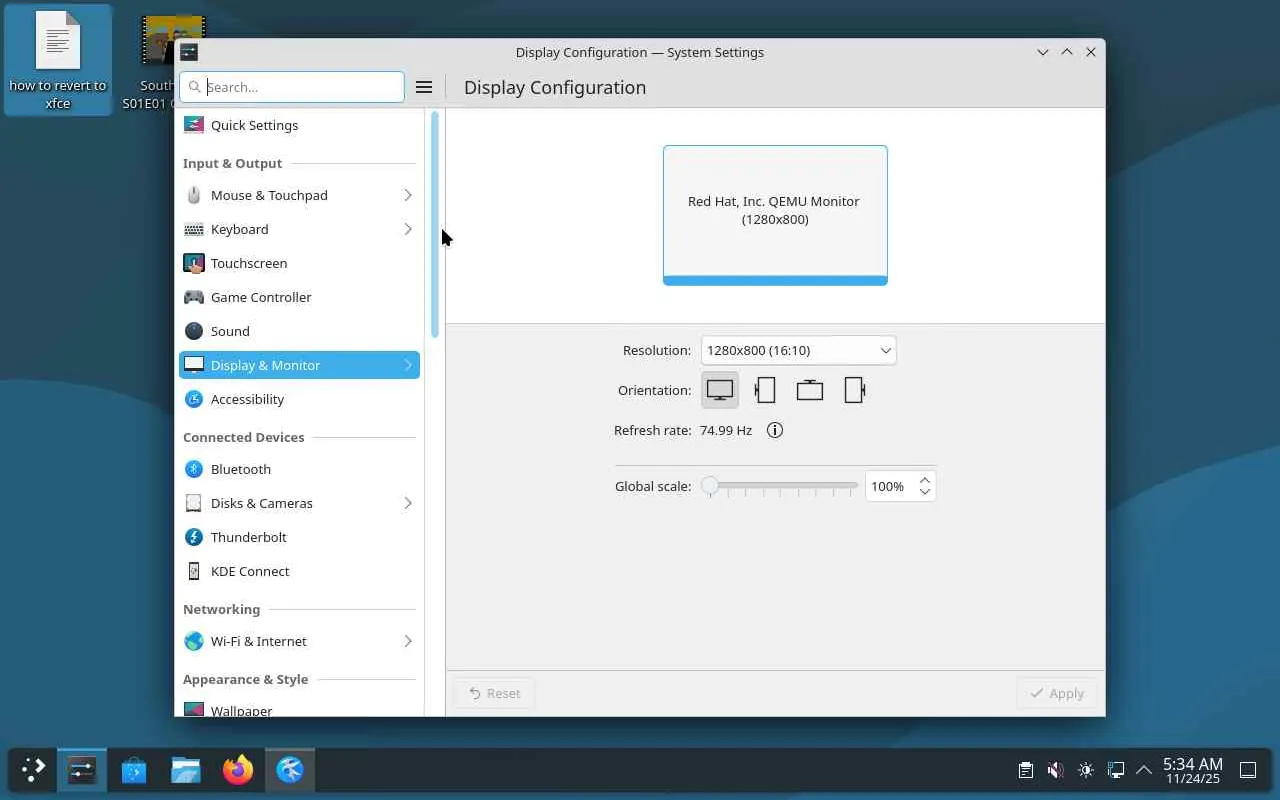Expand Wi-Fi & Internet via its chevron
The image size is (1280, 800).
[408, 641]
